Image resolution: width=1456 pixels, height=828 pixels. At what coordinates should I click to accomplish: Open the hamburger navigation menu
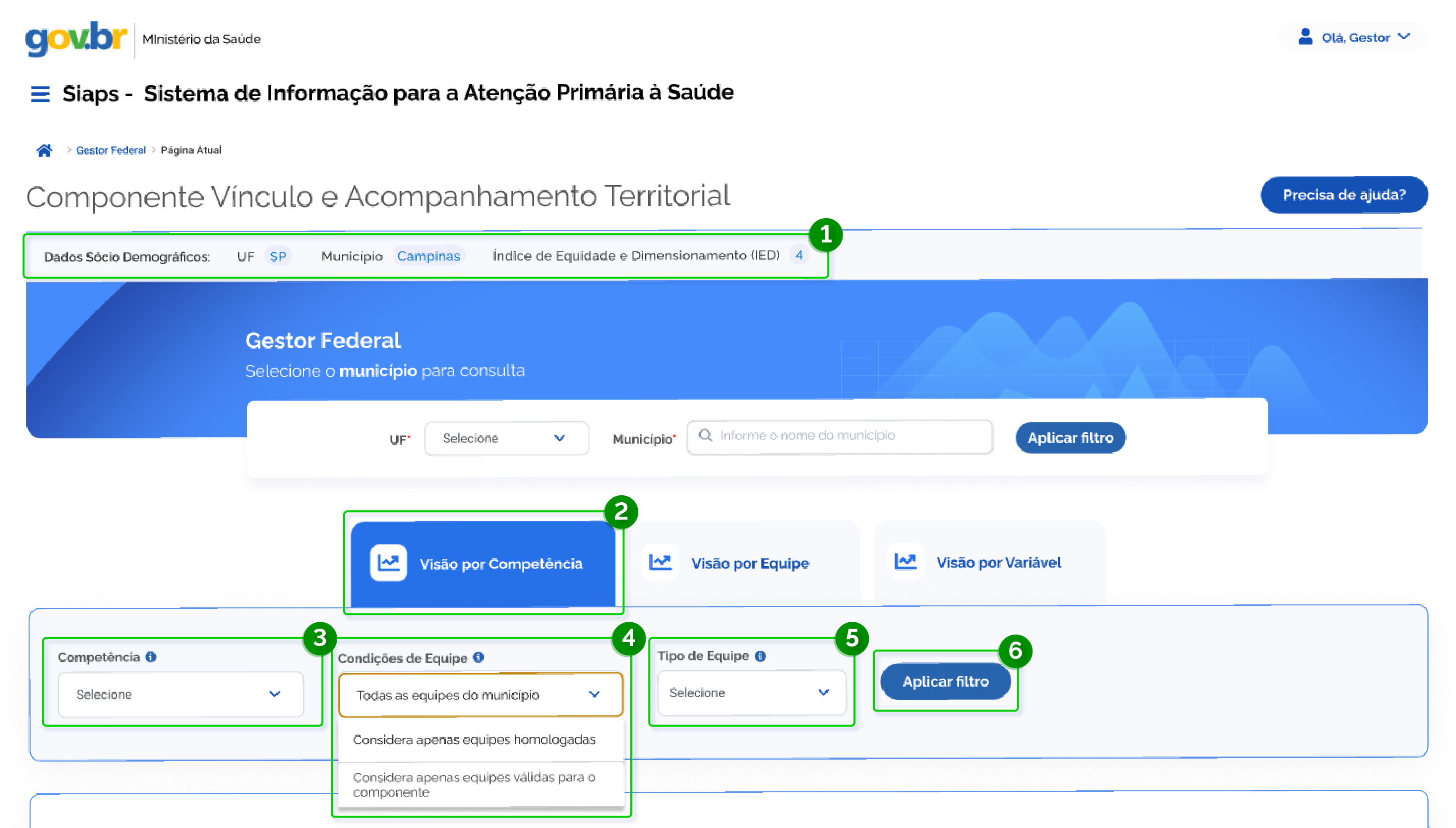coord(40,94)
